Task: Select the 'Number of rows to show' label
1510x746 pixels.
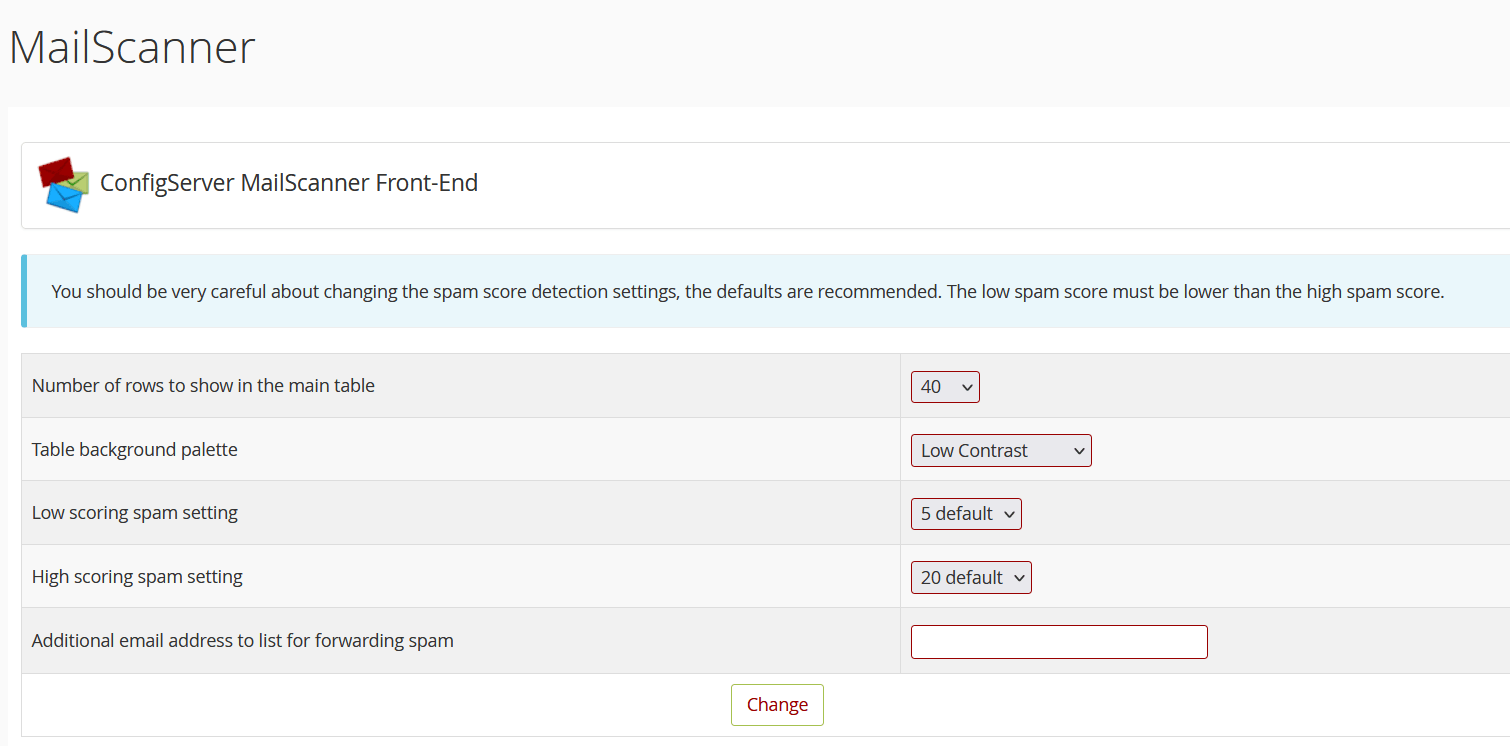Action: [203, 386]
